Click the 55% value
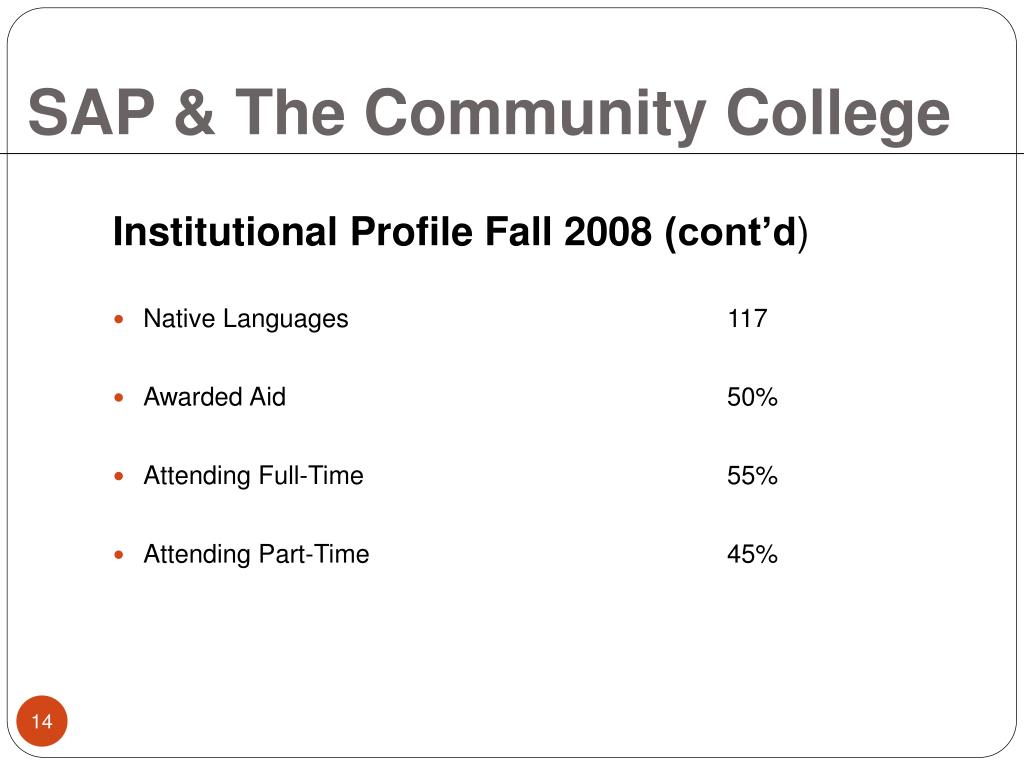The width and height of the screenshot is (1024, 768). [x=752, y=475]
